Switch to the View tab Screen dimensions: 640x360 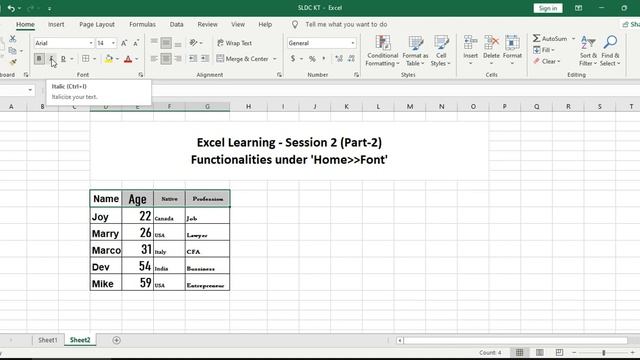point(238,24)
